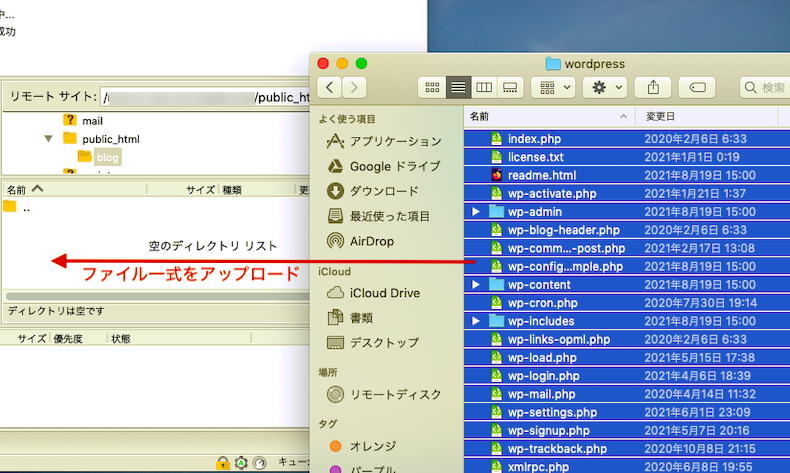Open リモートディスク in sidebar
790x473 pixels.
tap(384, 394)
